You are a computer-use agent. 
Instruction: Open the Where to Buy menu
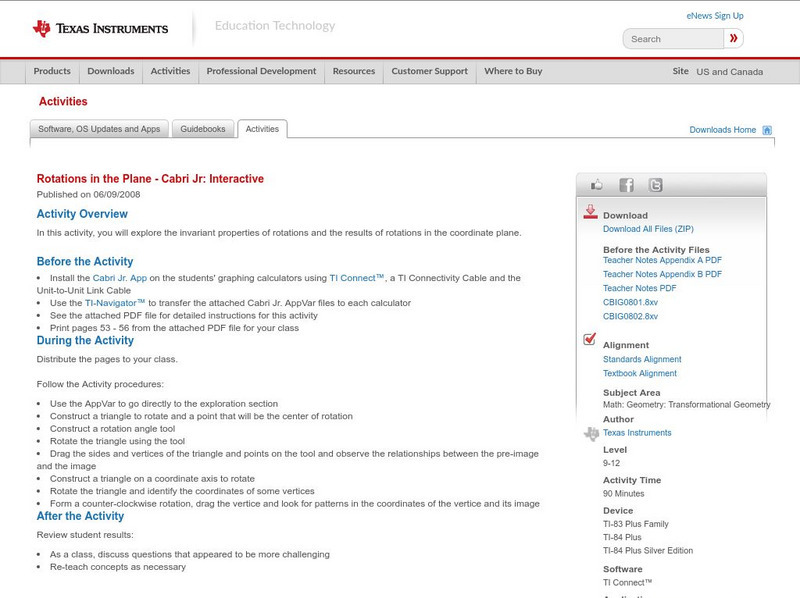(x=513, y=71)
